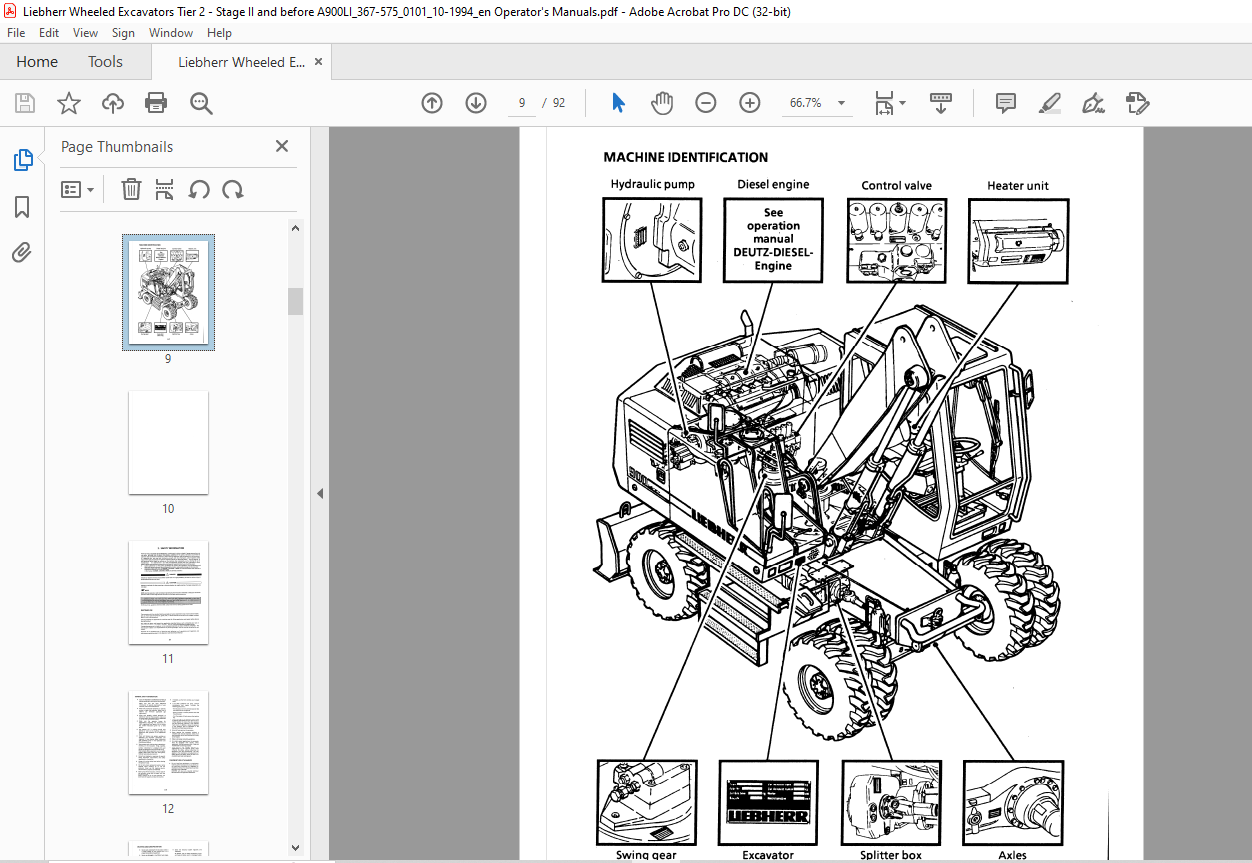Click the page number input field
1252x863 pixels.
[x=522, y=103]
